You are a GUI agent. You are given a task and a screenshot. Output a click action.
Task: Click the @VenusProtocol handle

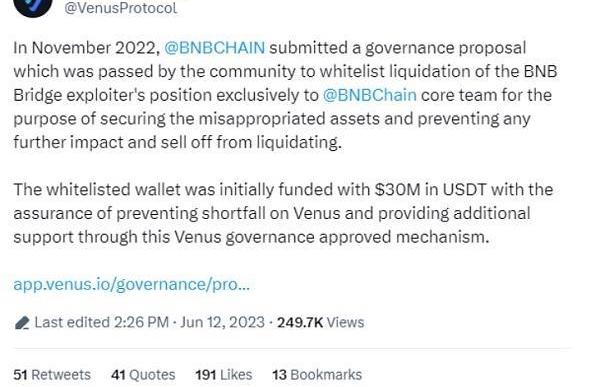[121, 8]
